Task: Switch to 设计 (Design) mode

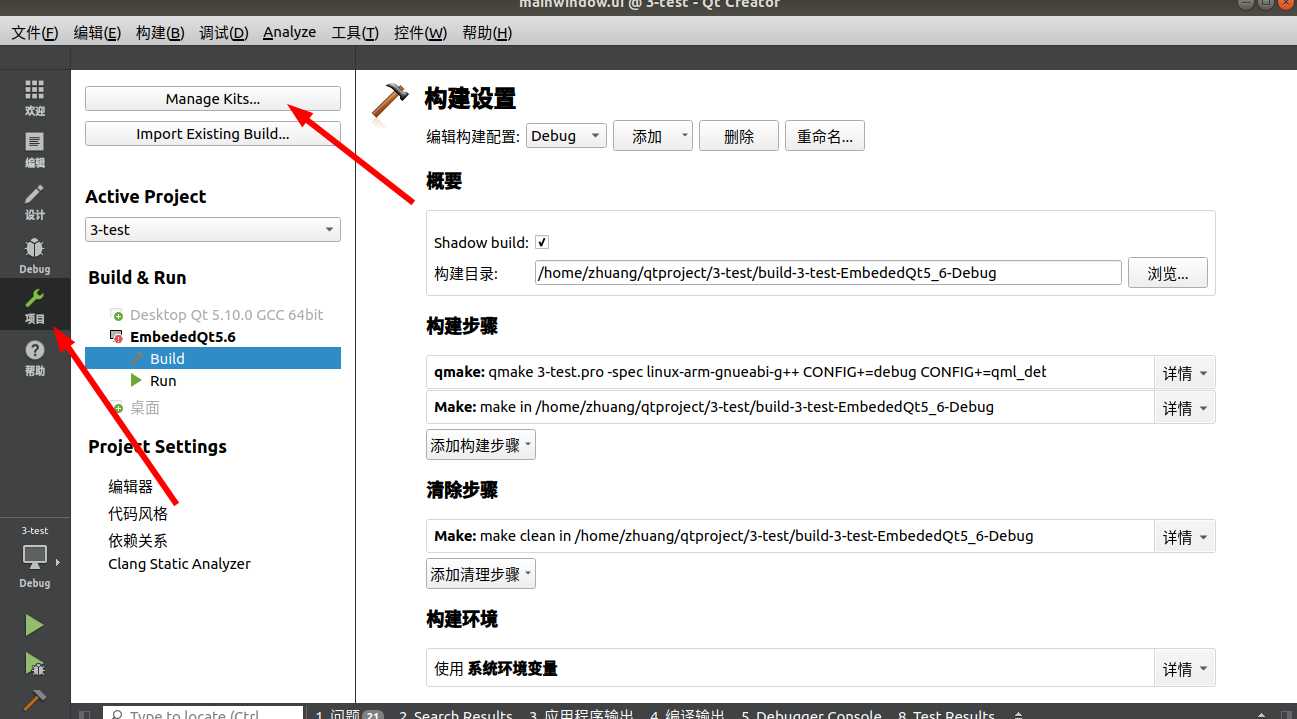Action: [35, 203]
